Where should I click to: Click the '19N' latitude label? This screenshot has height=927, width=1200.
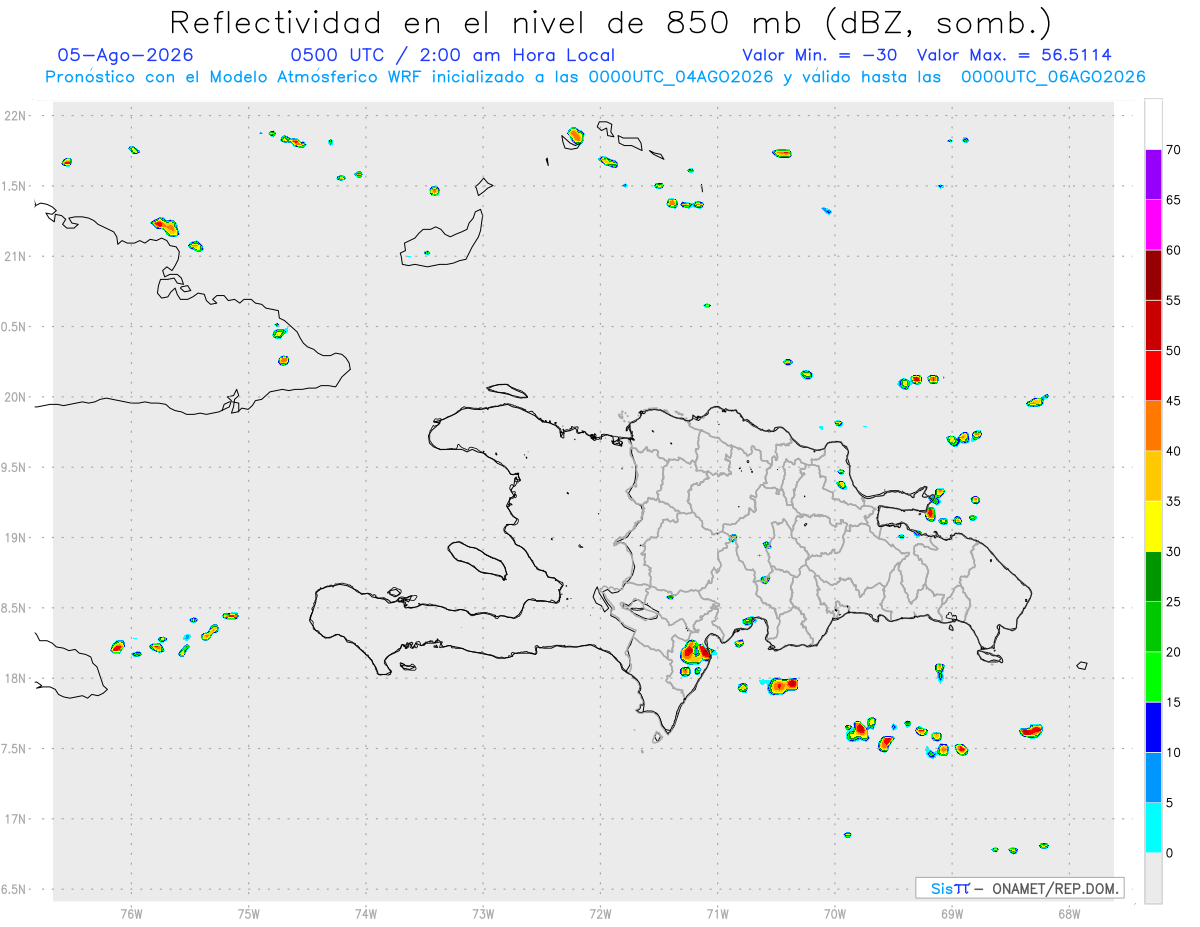point(16,538)
